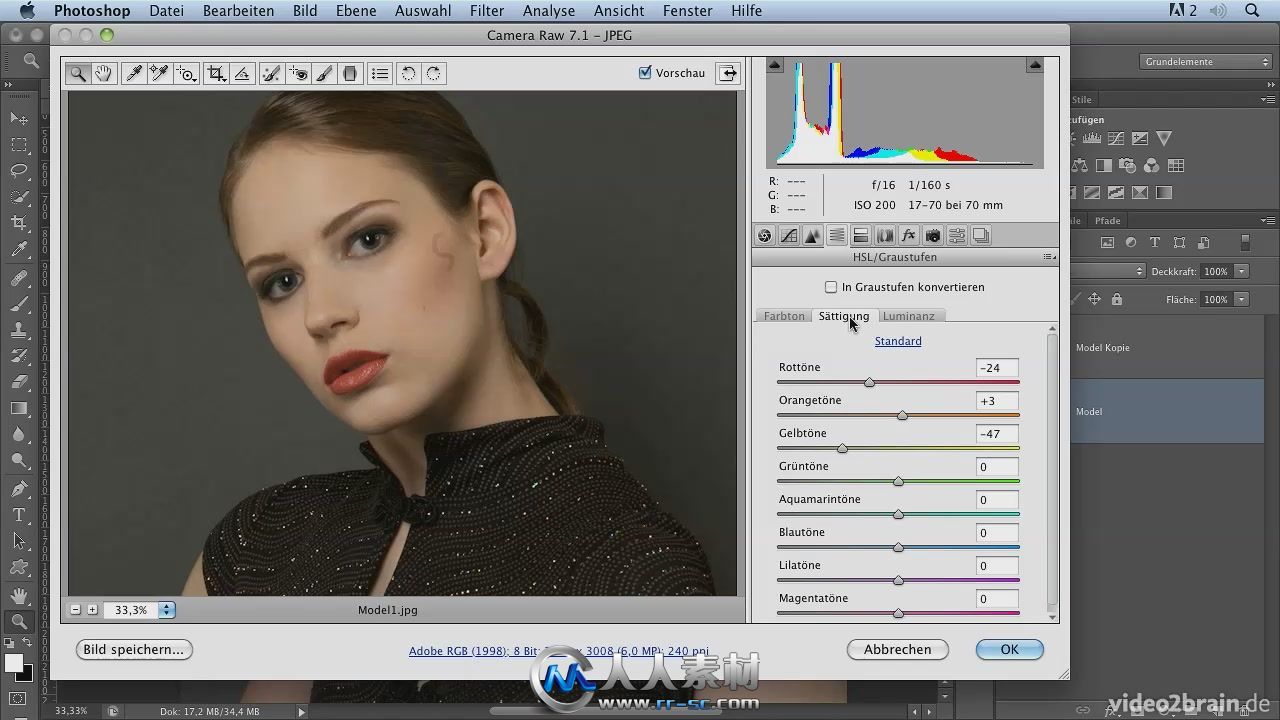1280x720 pixels.
Task: Pick the White Balance eyedropper tool
Action: pyautogui.click(x=132, y=73)
